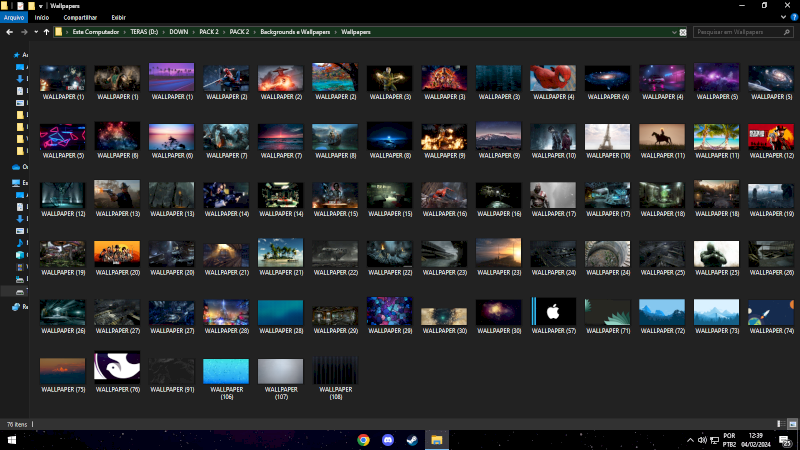Select the Eiffel Tower WALLPAPER (10) thumbnail
This screenshot has width=800, height=450.
tap(608, 136)
